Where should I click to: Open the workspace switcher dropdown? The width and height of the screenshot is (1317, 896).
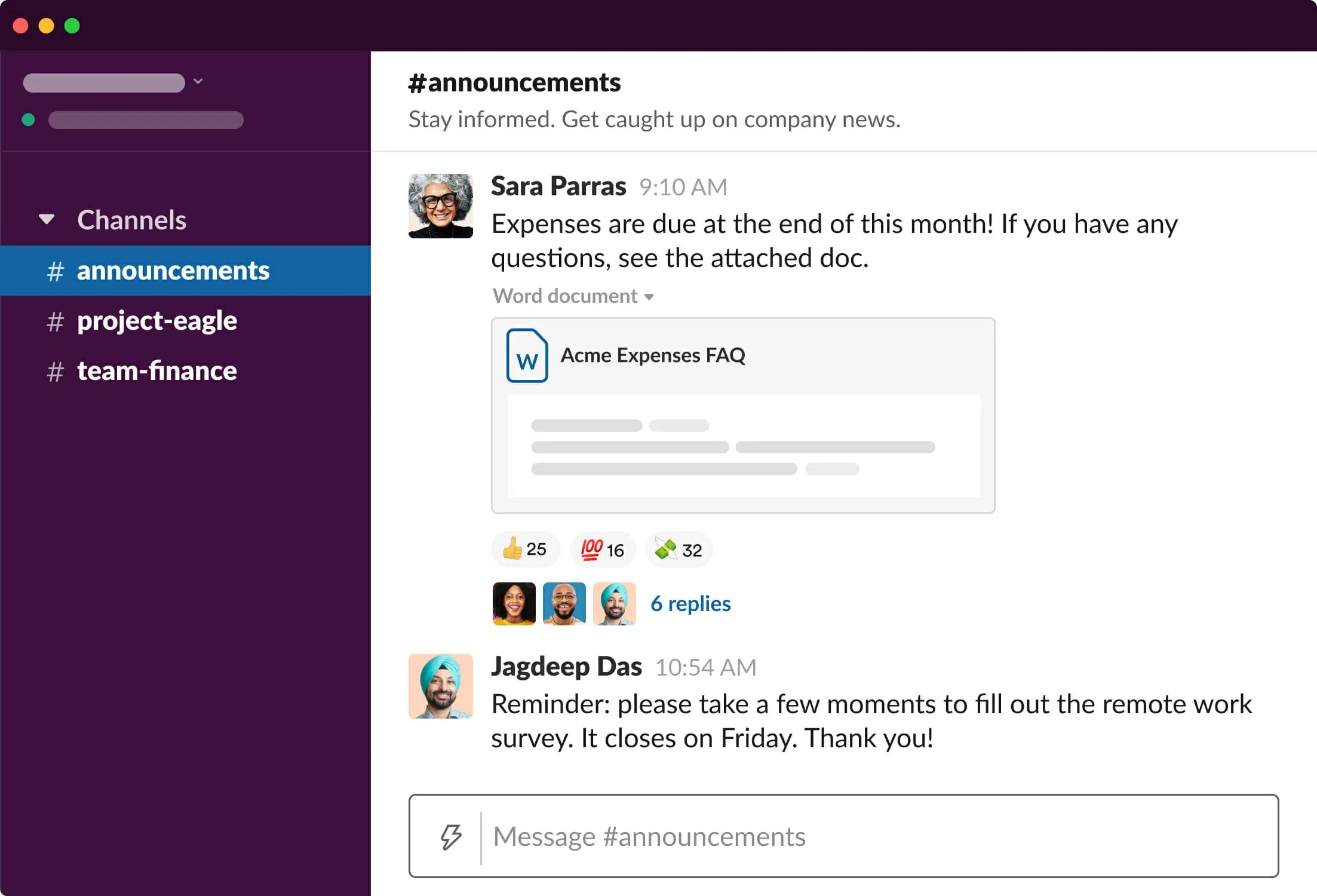(199, 81)
